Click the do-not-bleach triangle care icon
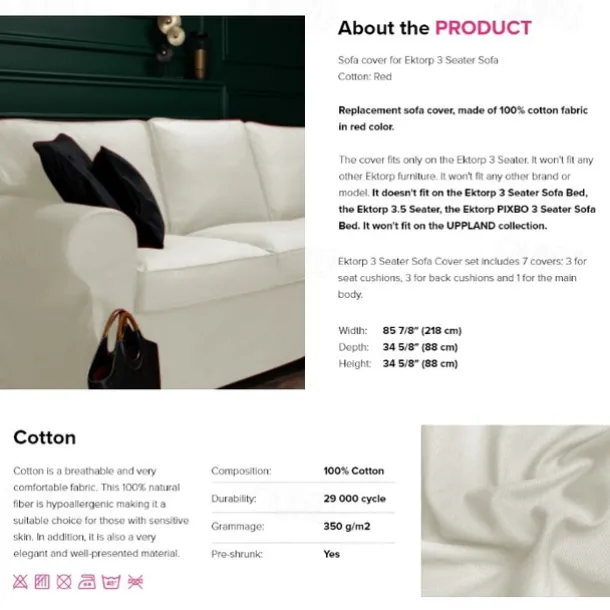Viewport: 610px width, 610px height. pyautogui.click(x=20, y=582)
